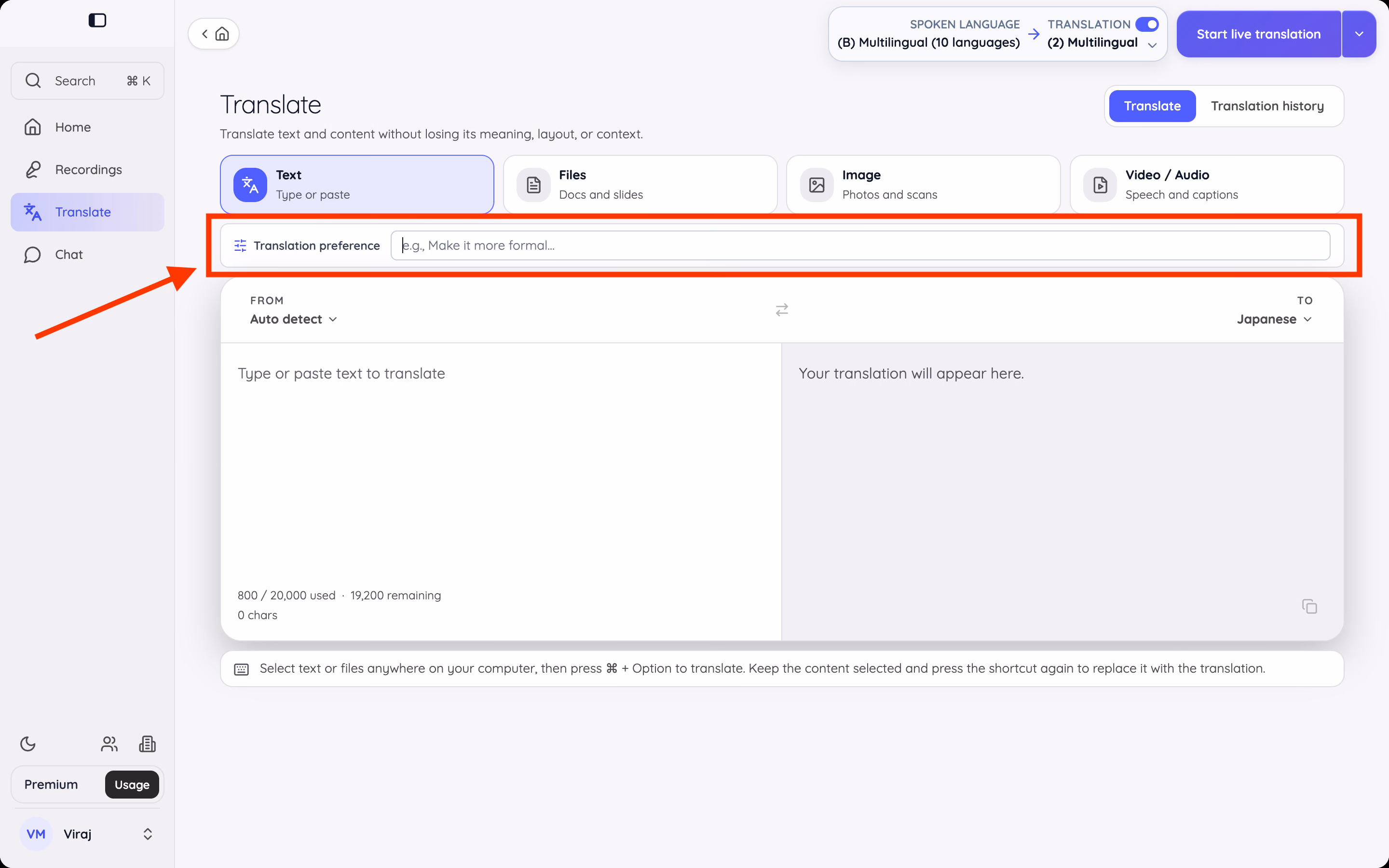This screenshot has width=1389, height=868.
Task: Click the Translate icon in the sidebar
Action: [33, 212]
